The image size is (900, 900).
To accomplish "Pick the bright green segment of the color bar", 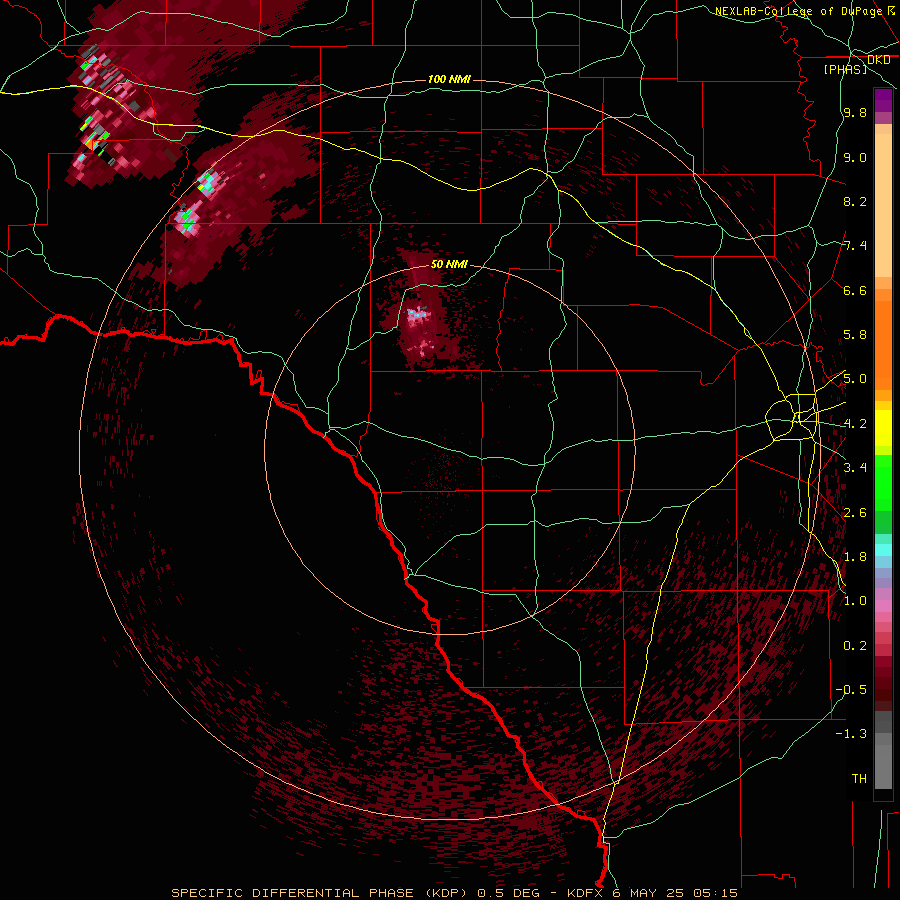I will click(883, 482).
